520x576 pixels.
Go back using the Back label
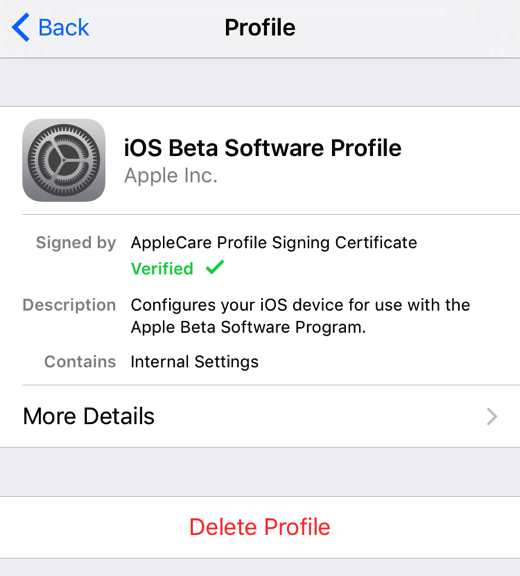(64, 28)
